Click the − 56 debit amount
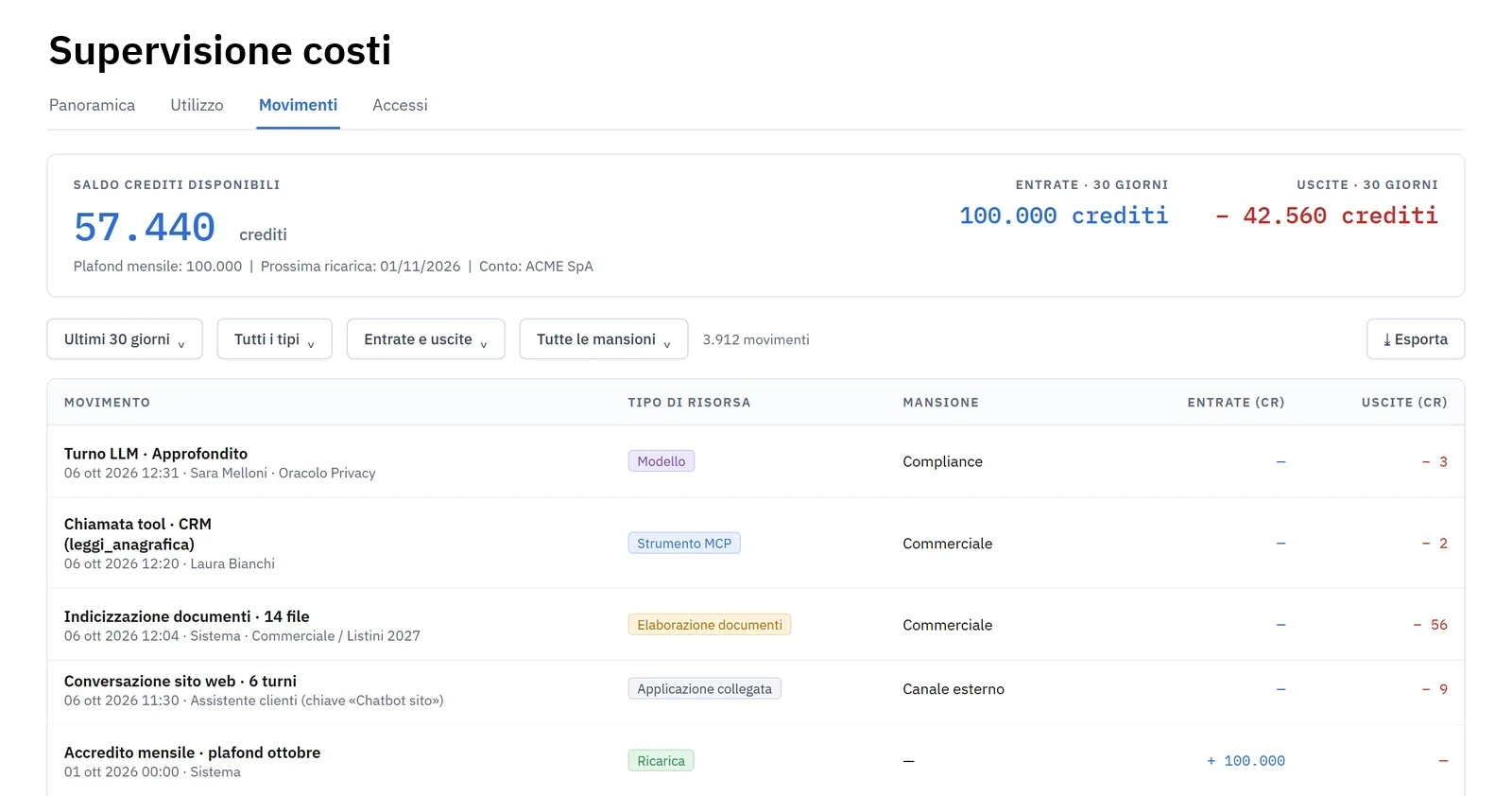Viewport: 1512px width, 796px height. click(x=1430, y=625)
